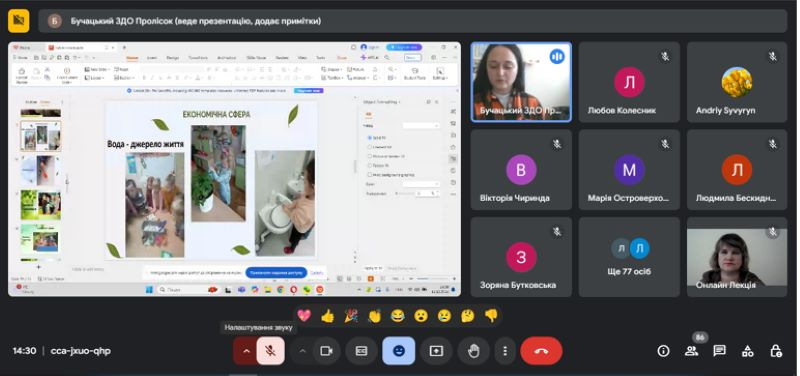Image resolution: width=800 pixels, height=376 pixels.
Task: Send the crying face reaction
Action: point(444,316)
